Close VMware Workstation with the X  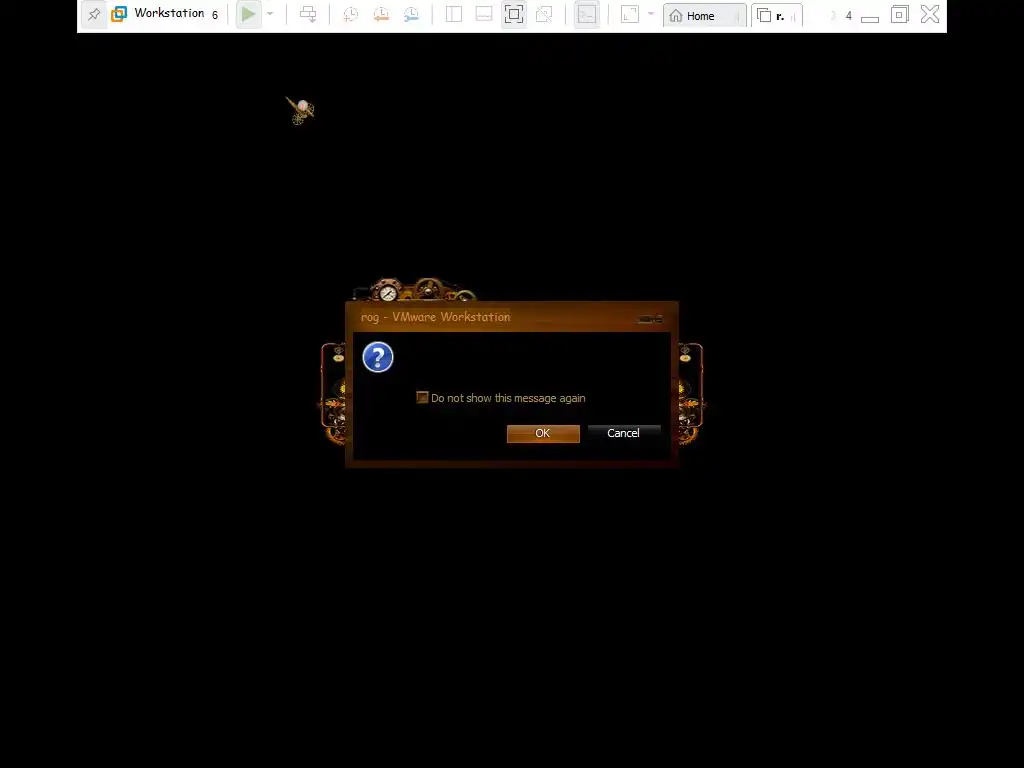(930, 14)
